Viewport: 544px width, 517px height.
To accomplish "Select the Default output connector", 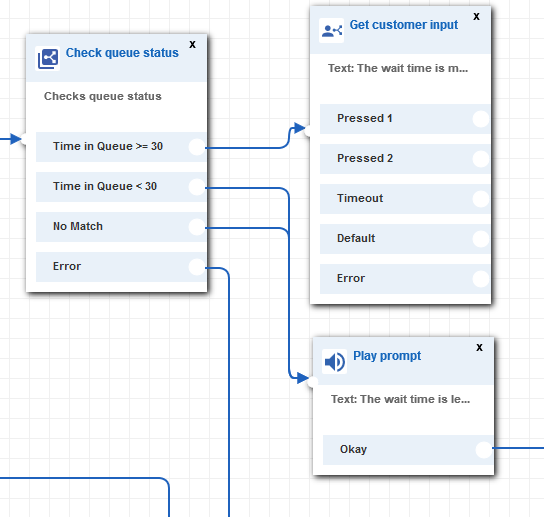I will (481, 239).
